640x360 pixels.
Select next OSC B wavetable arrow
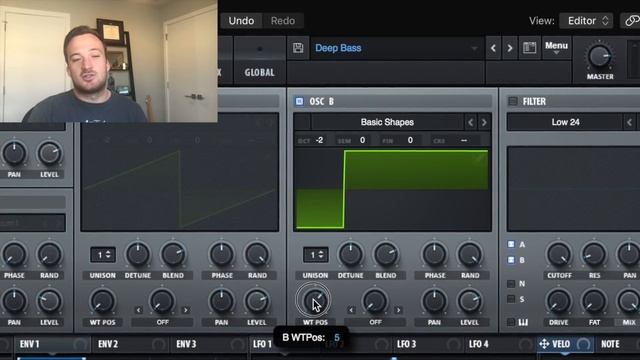(x=484, y=122)
